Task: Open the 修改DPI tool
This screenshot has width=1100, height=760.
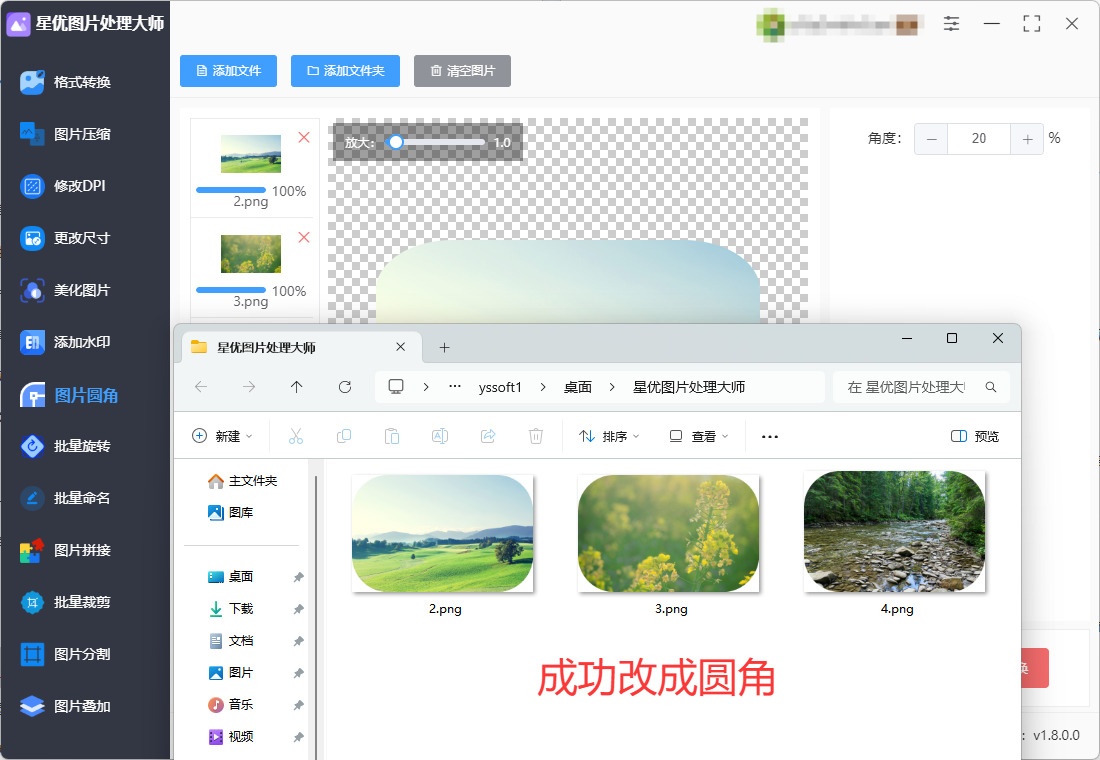Action: coord(63,186)
